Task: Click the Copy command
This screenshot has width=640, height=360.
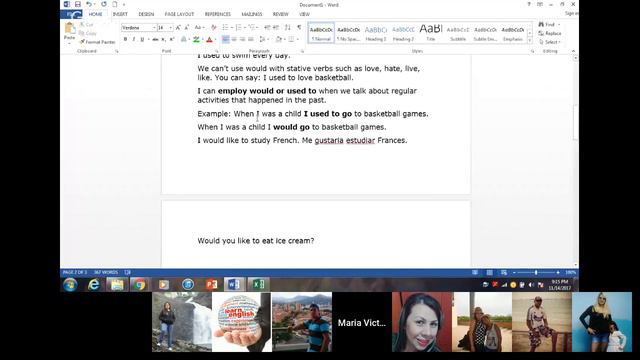Action: (x=88, y=33)
